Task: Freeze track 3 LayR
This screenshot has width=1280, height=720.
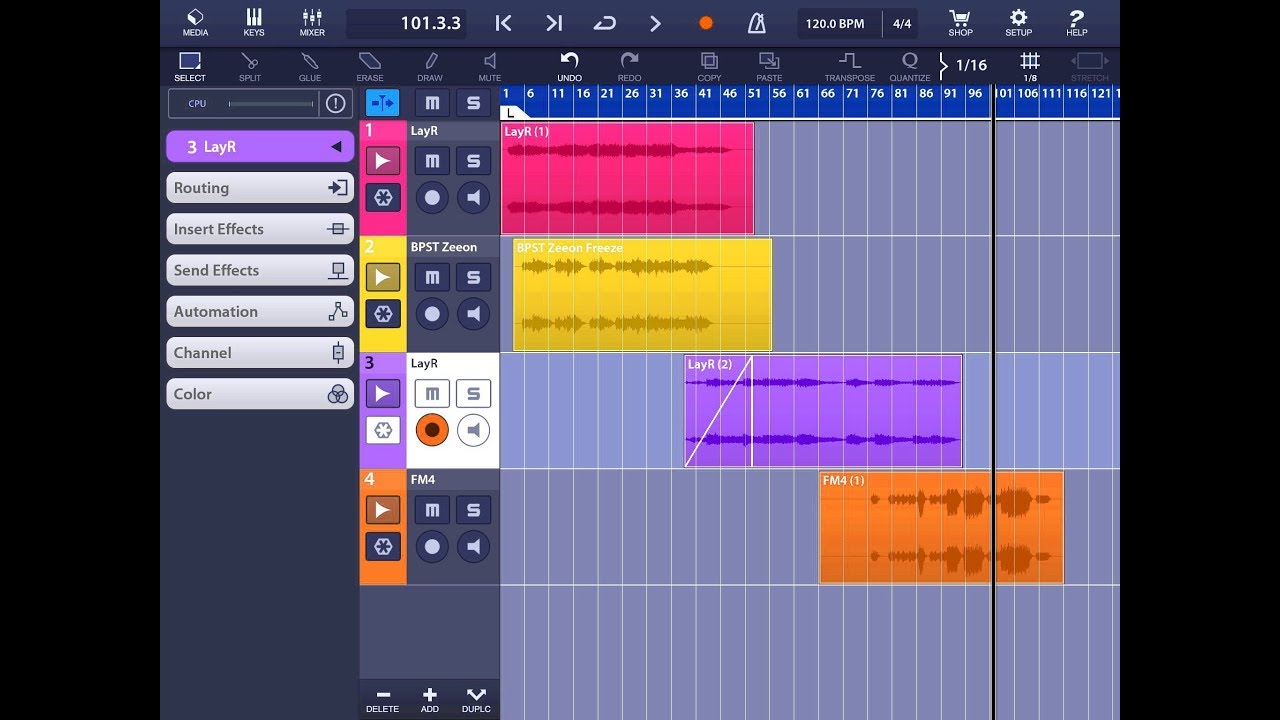Action: pyautogui.click(x=383, y=430)
